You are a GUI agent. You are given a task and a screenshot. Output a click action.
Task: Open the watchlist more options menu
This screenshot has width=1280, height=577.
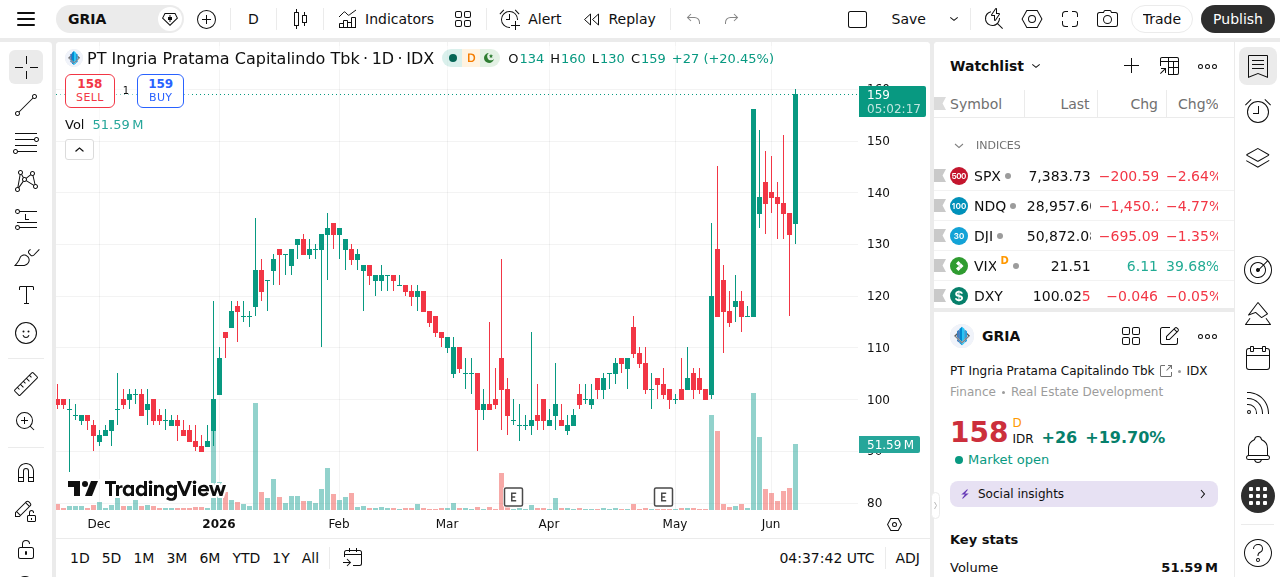tap(1207, 66)
